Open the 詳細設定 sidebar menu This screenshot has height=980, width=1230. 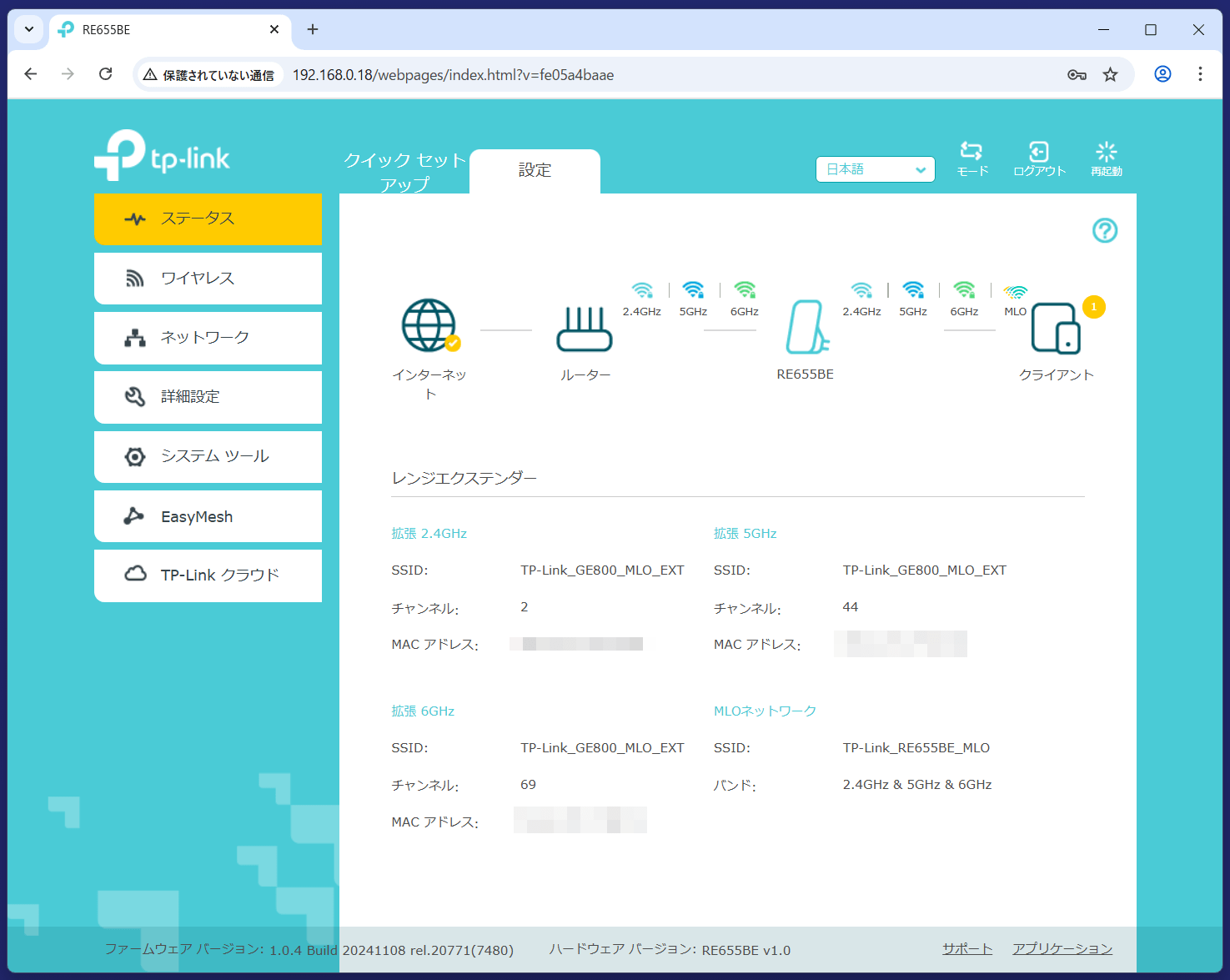[x=208, y=397]
